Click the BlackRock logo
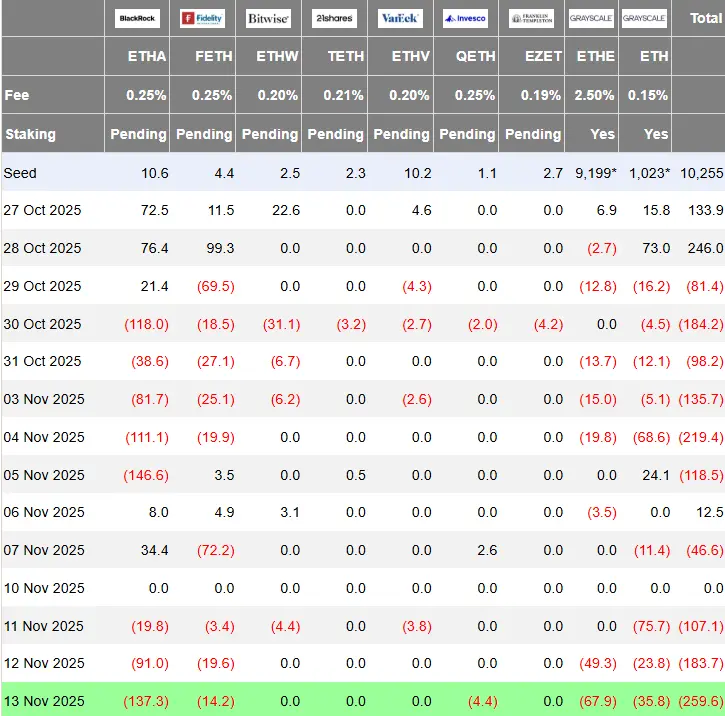Screen dimensions: 725x716 137,18
